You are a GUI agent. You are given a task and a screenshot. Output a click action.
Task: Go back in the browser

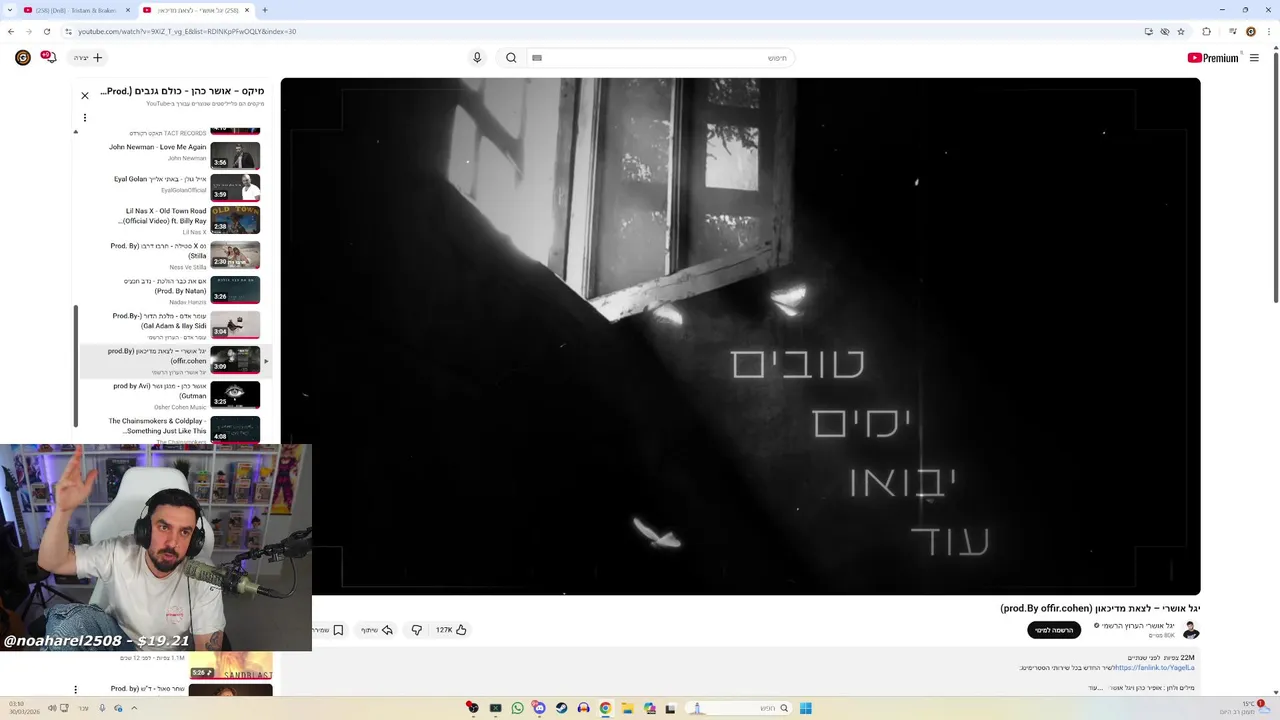[x=11, y=31]
